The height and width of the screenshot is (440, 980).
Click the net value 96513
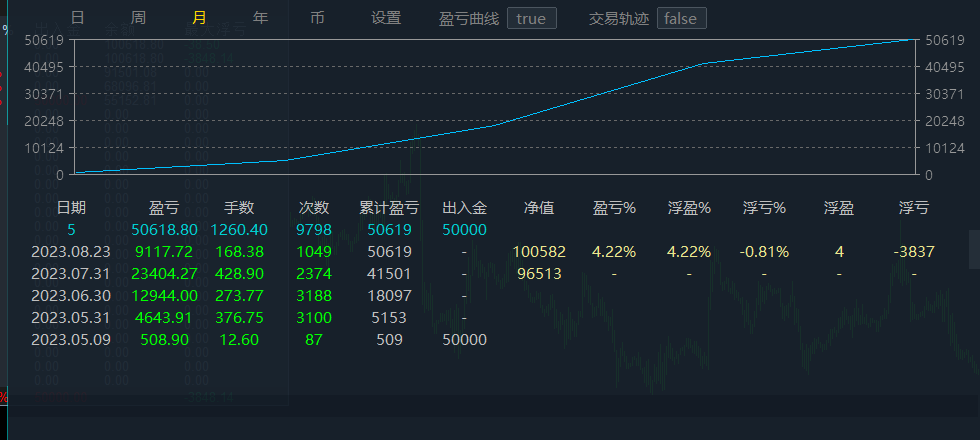539,274
